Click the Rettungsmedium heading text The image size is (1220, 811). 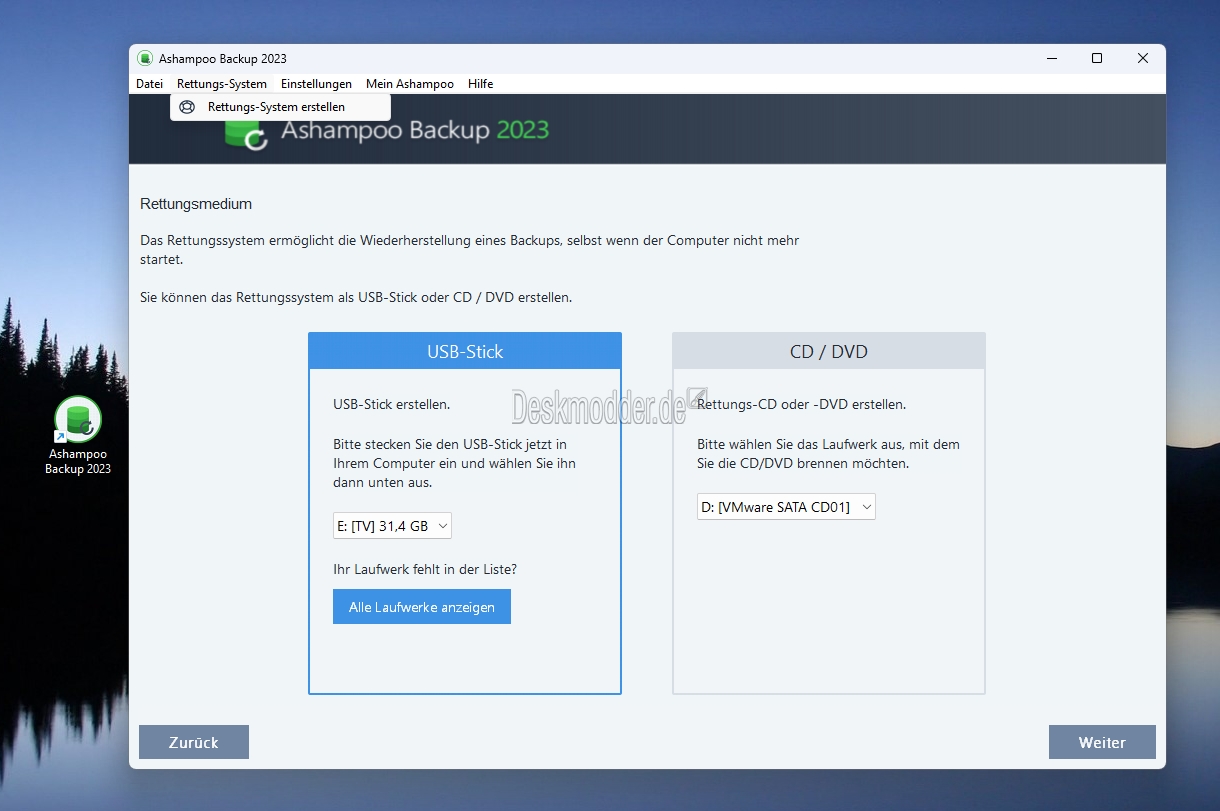tap(196, 204)
